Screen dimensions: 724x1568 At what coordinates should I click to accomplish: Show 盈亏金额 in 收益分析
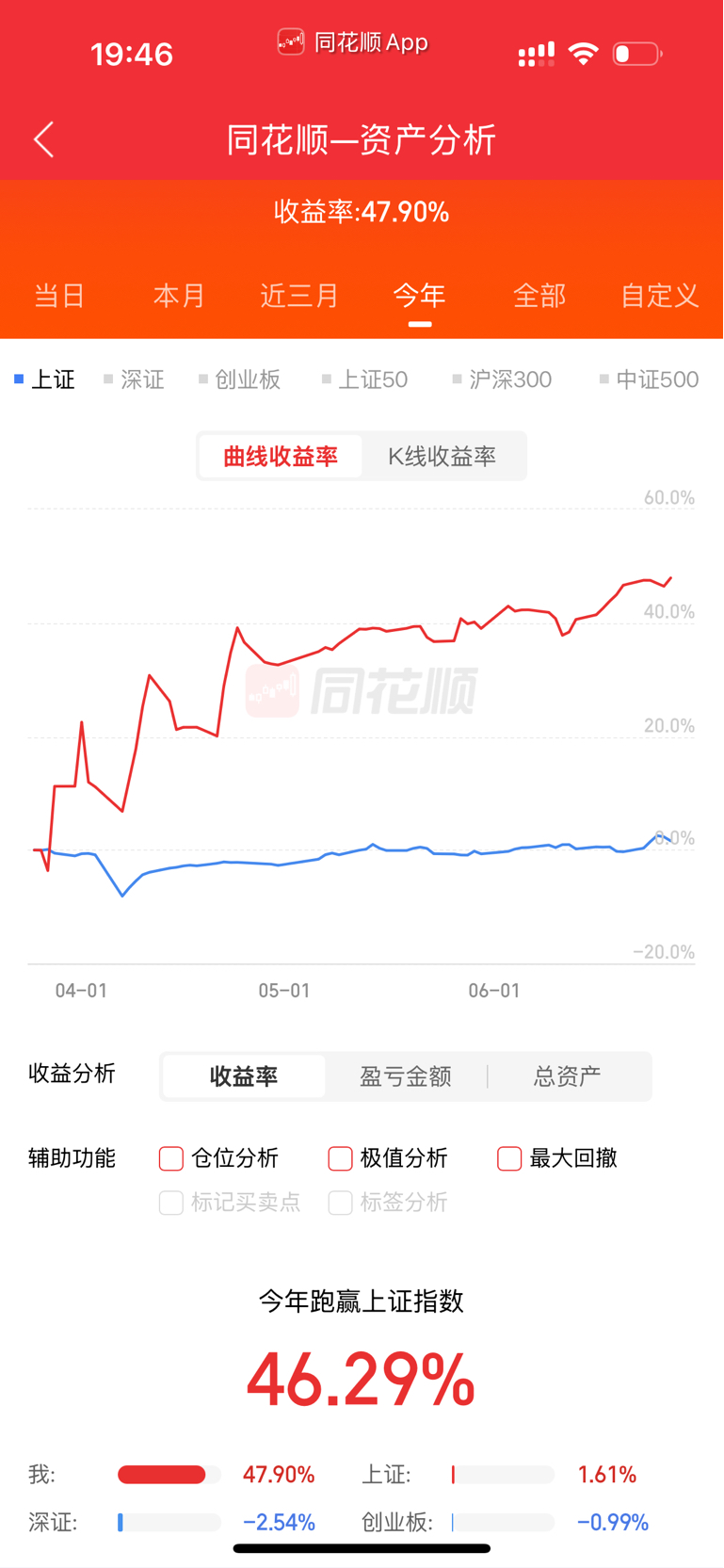406,1076
